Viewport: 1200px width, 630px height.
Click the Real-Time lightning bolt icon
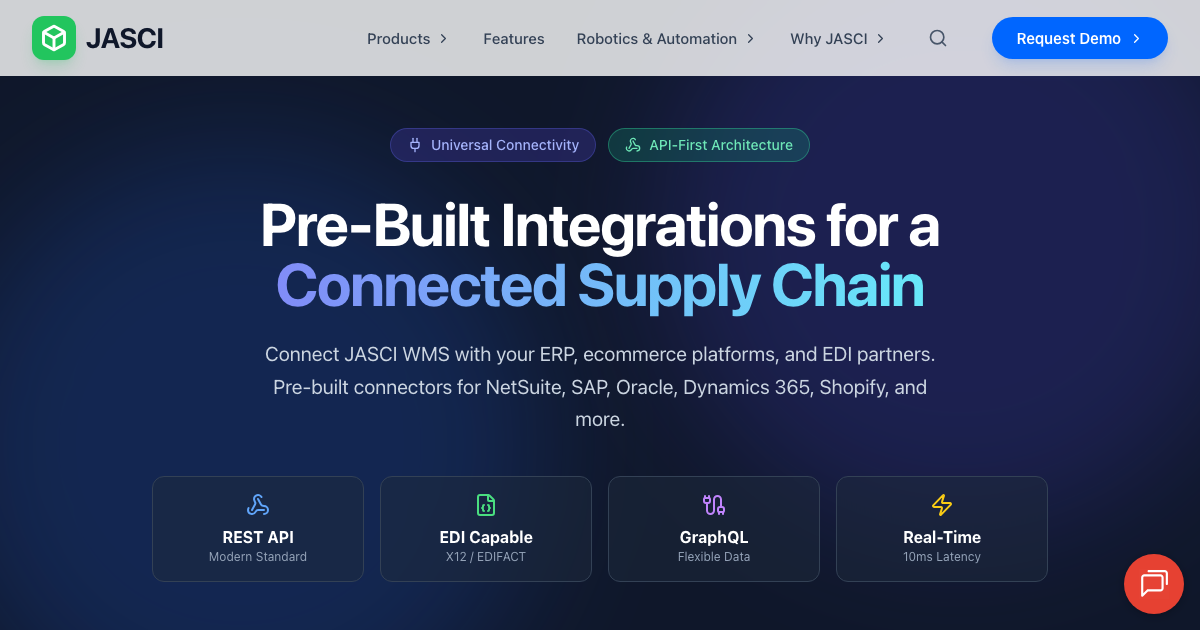[941, 504]
